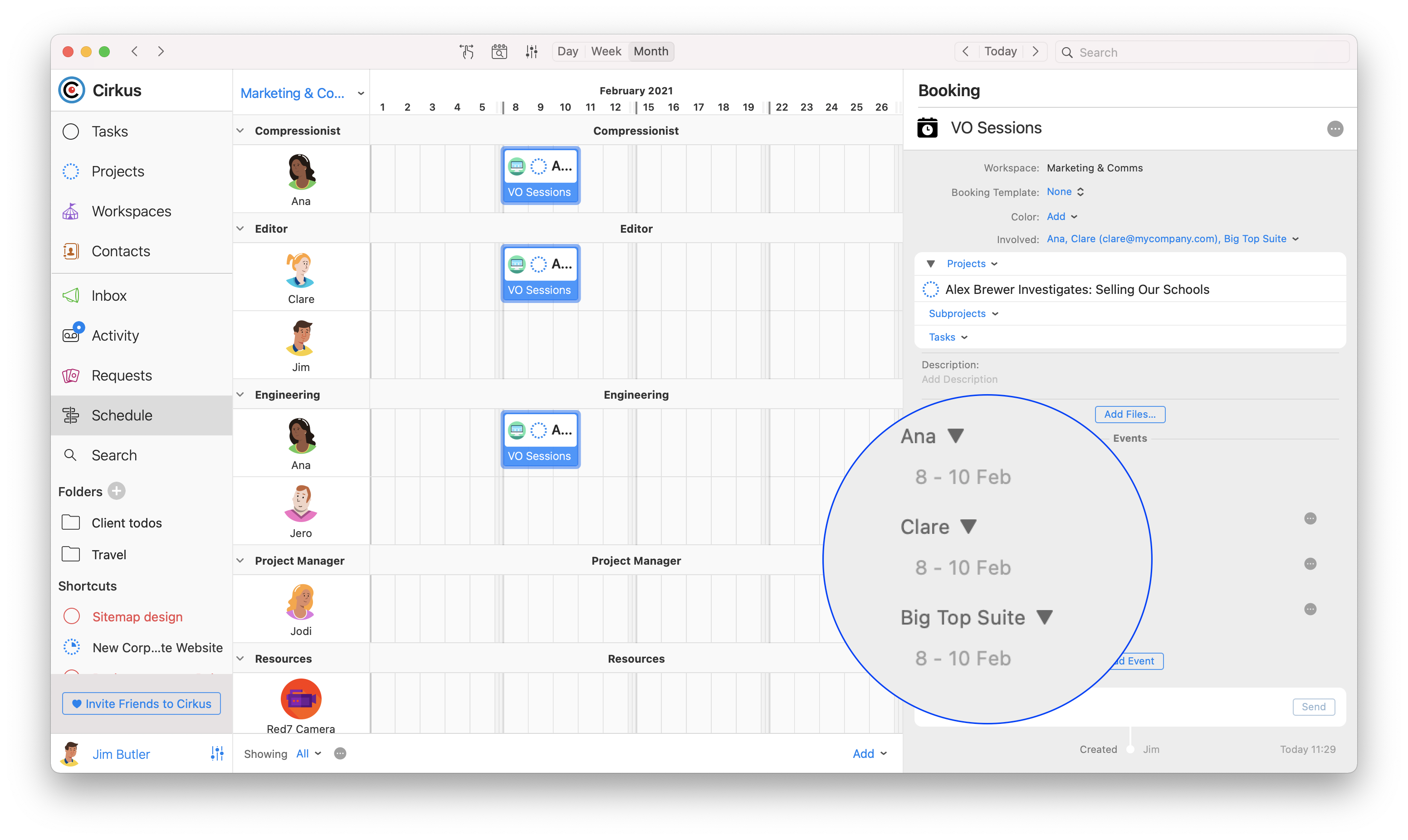The width and height of the screenshot is (1408, 840).
Task: Click the Red7 Camera resource avatar
Action: click(x=301, y=698)
